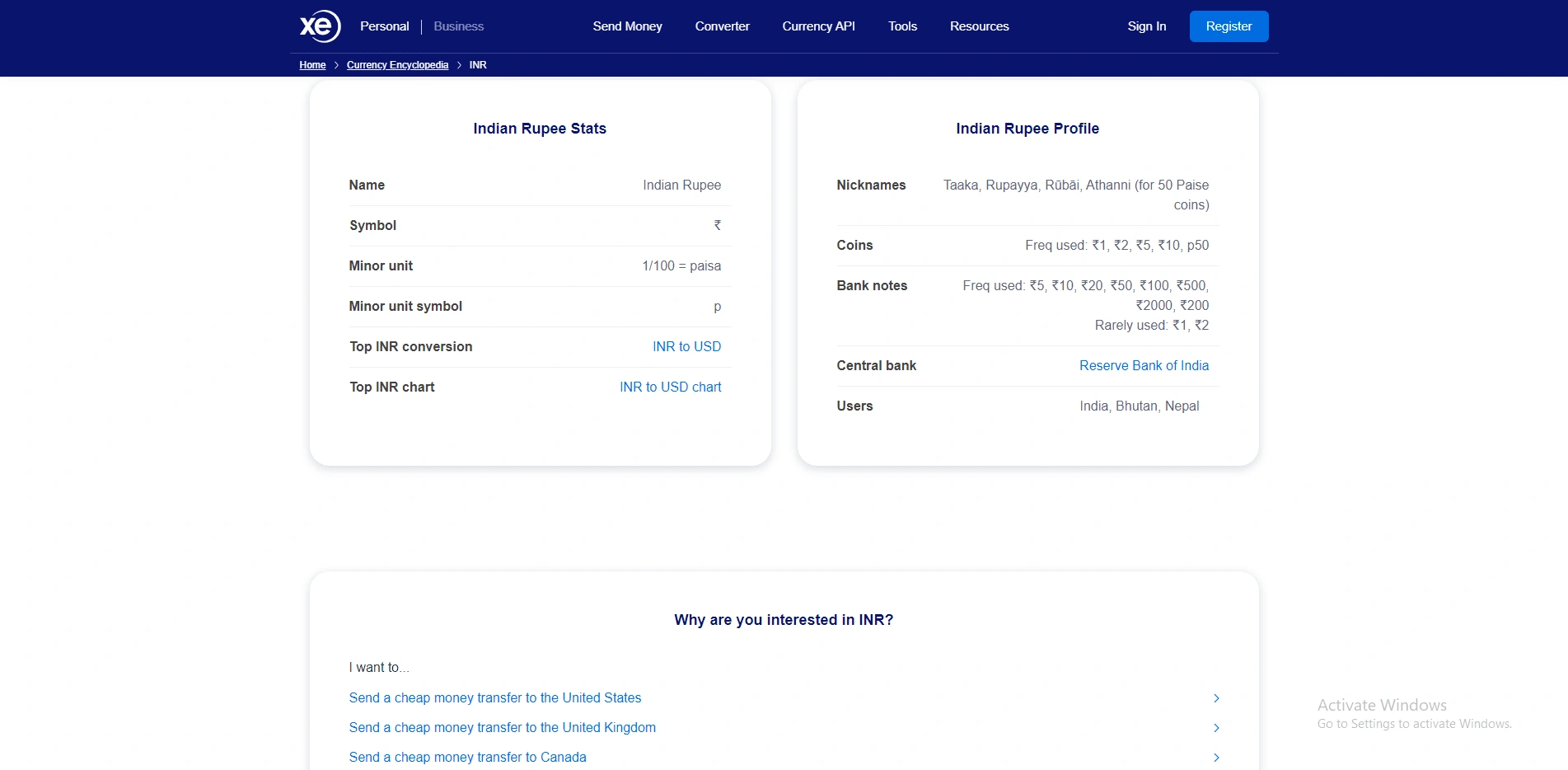Click the Sign In link
The image size is (1568, 770).
click(x=1146, y=26)
